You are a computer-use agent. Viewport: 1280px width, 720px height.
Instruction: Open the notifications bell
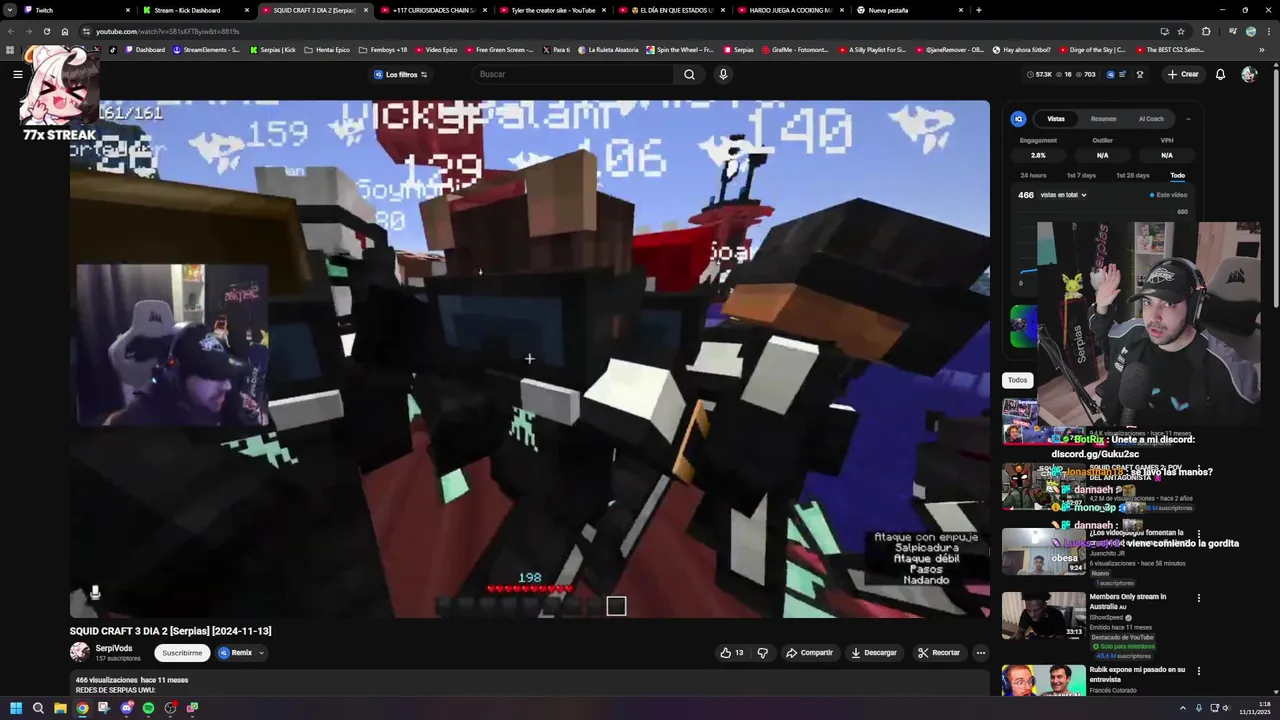click(x=1220, y=74)
